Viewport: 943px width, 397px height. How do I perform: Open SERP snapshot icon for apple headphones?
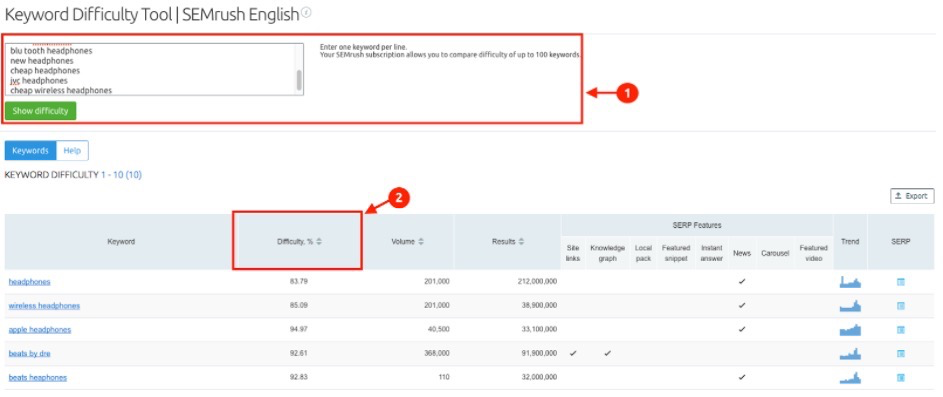pos(901,330)
